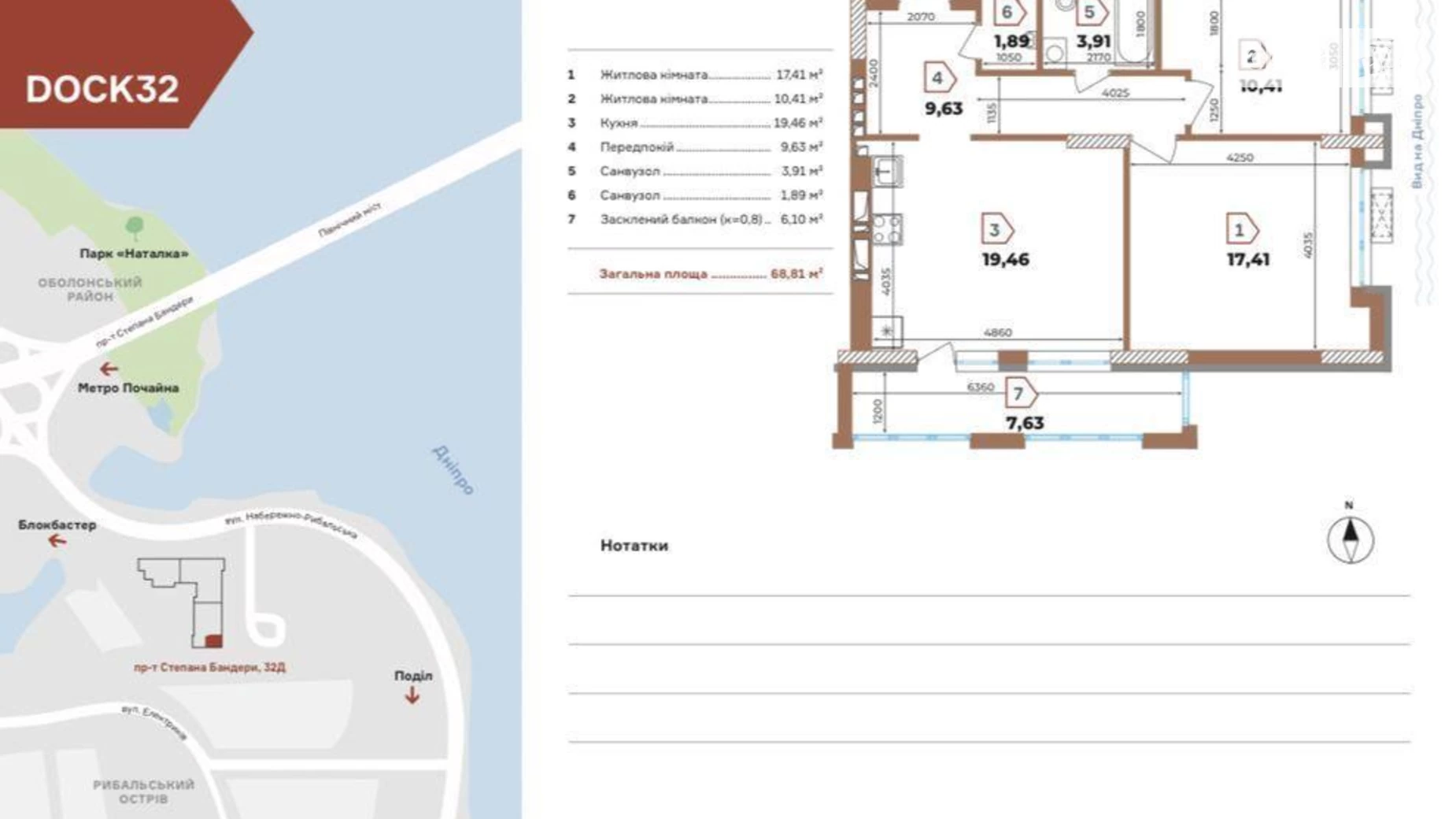
Task: Click the 7,63 balcony area value
Action: pos(1025,423)
